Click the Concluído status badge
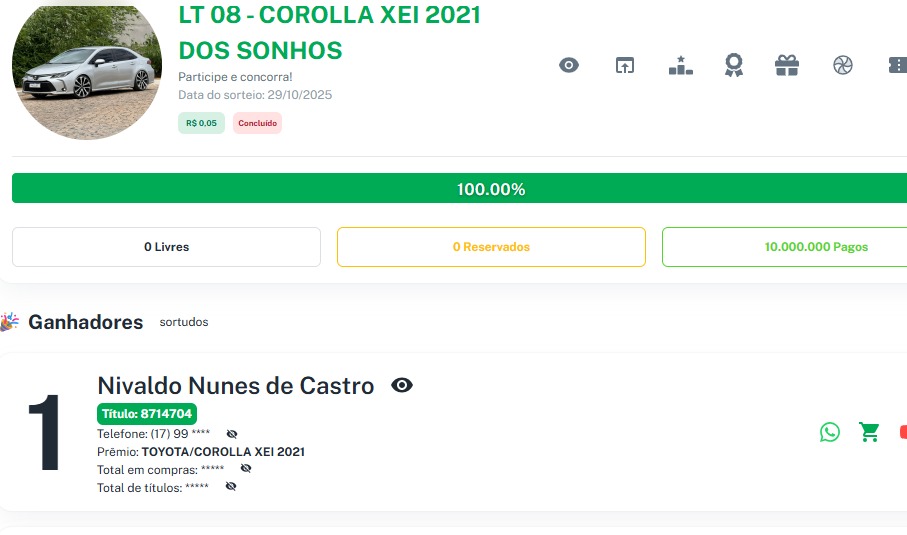 coord(257,123)
